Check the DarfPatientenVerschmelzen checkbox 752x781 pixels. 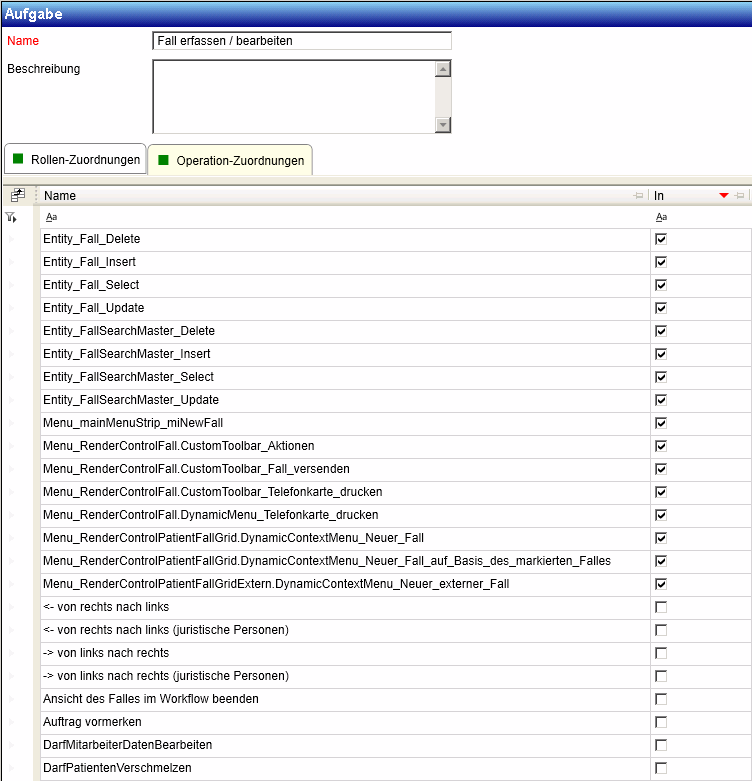coord(661,768)
